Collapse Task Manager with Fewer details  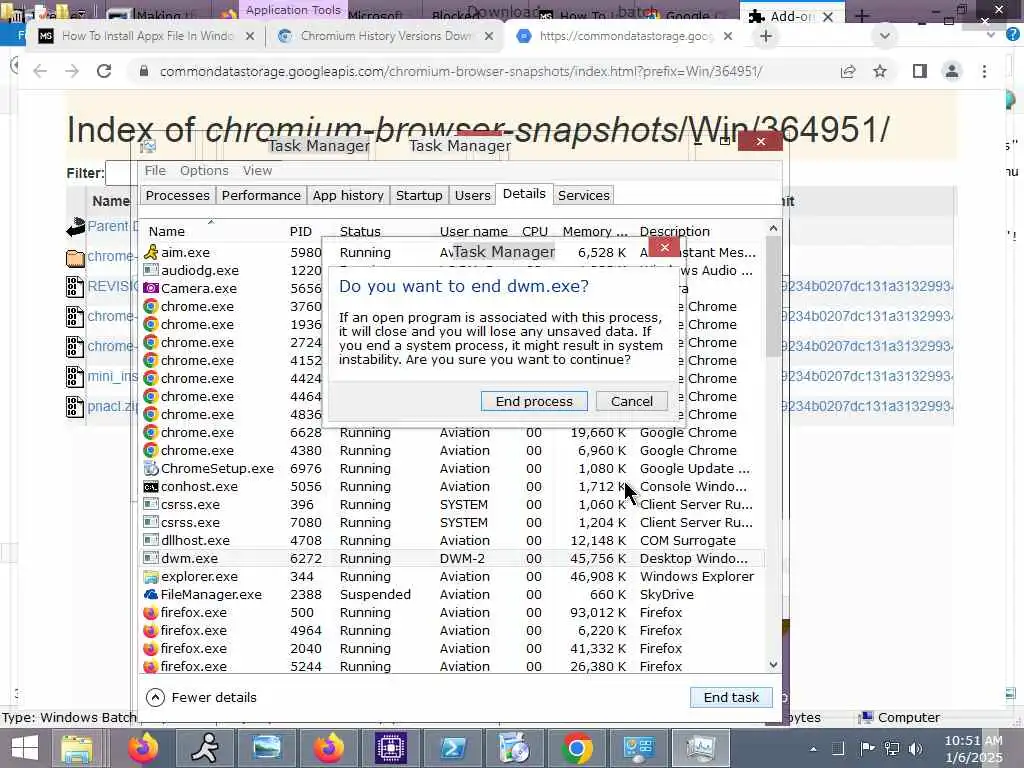coord(202,697)
